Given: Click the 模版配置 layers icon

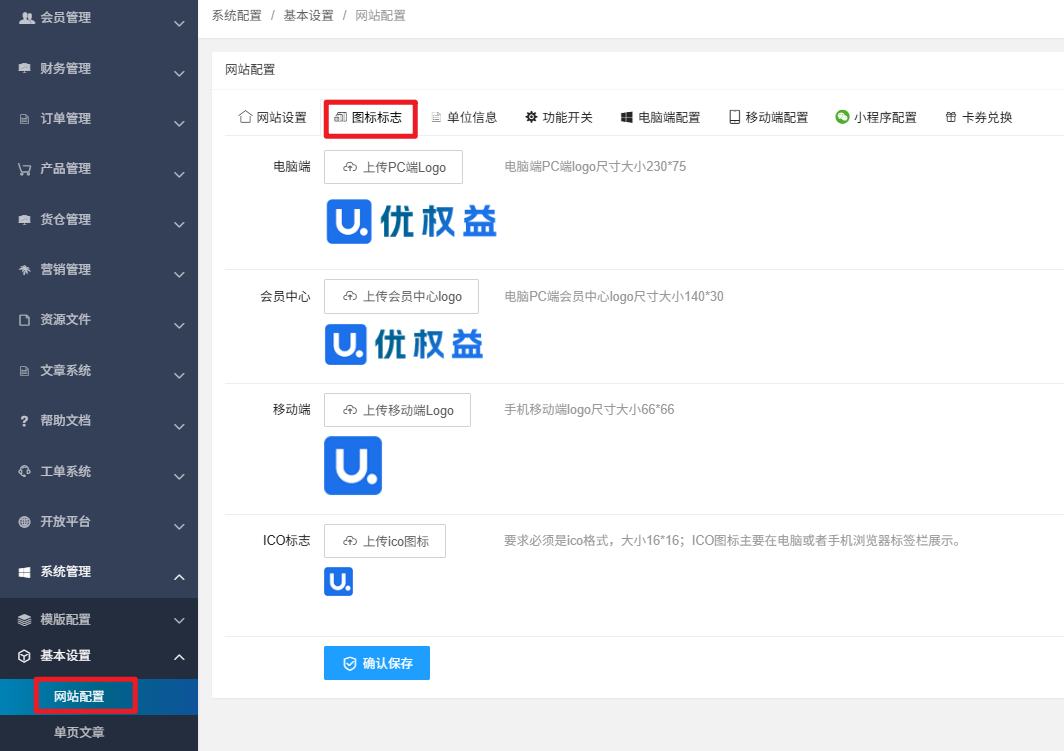Looking at the screenshot, I should (x=24, y=619).
